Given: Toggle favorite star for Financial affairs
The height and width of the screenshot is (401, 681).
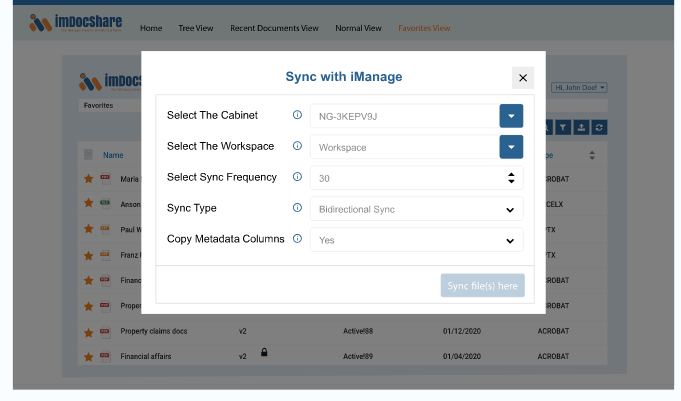Looking at the screenshot, I should click(x=88, y=355).
